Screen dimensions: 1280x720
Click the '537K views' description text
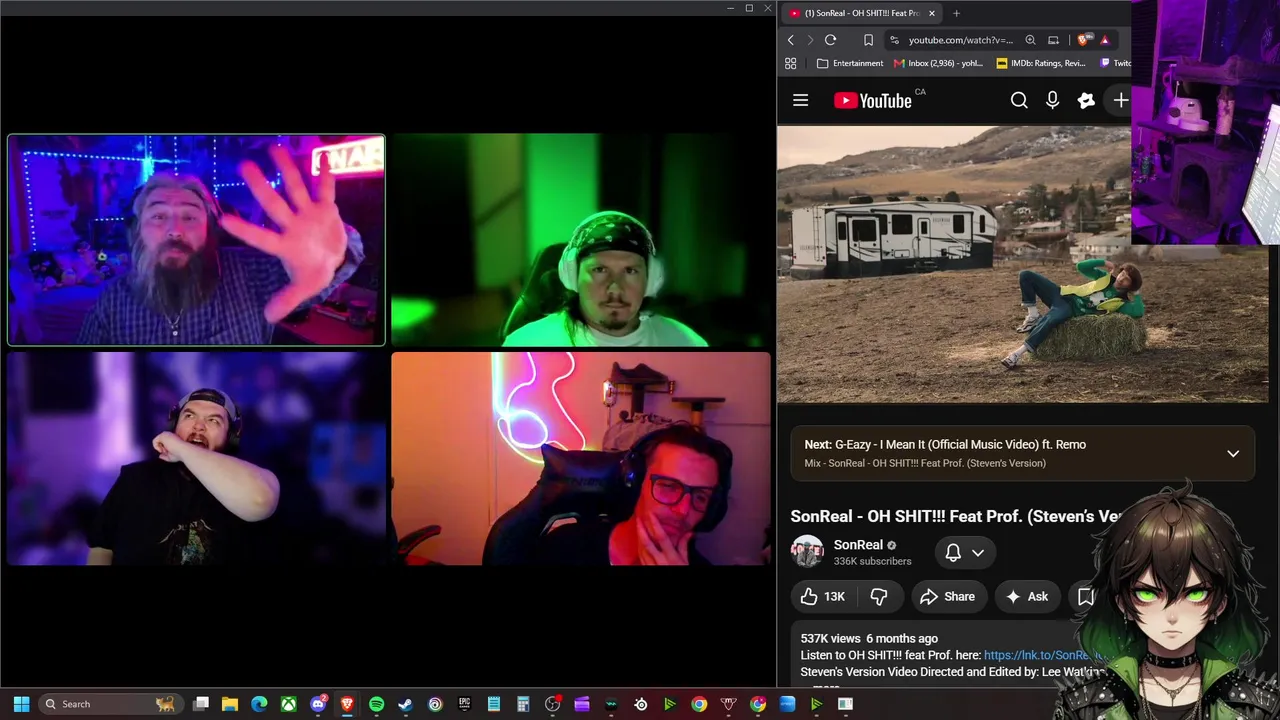830,638
